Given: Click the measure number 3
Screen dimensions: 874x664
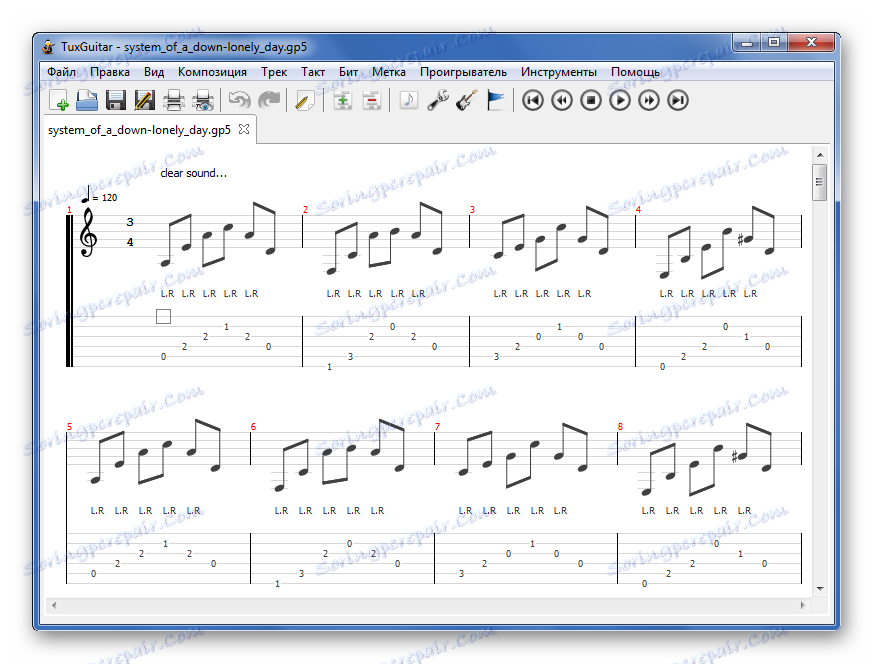Looking at the screenshot, I should [472, 210].
